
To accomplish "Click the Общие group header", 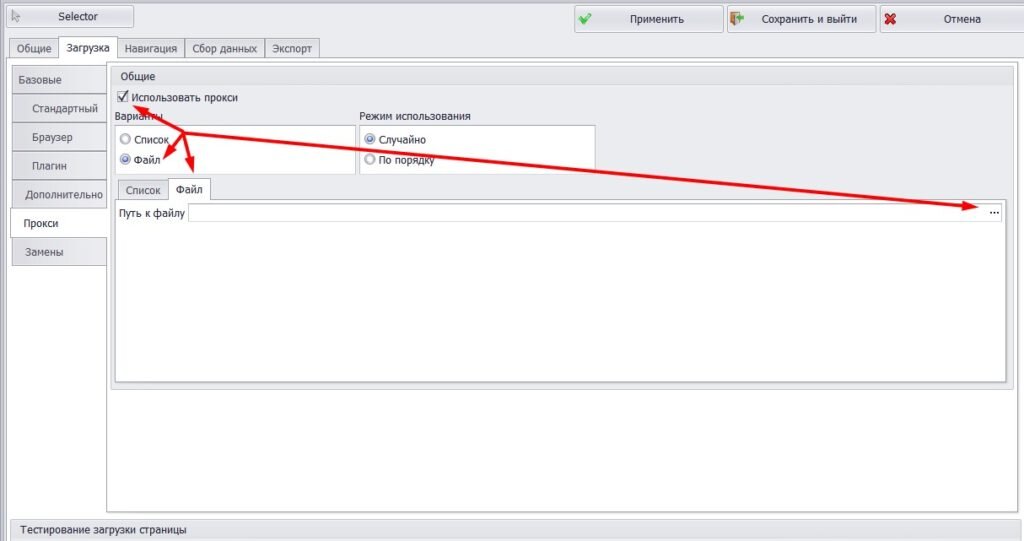I will pos(562,76).
